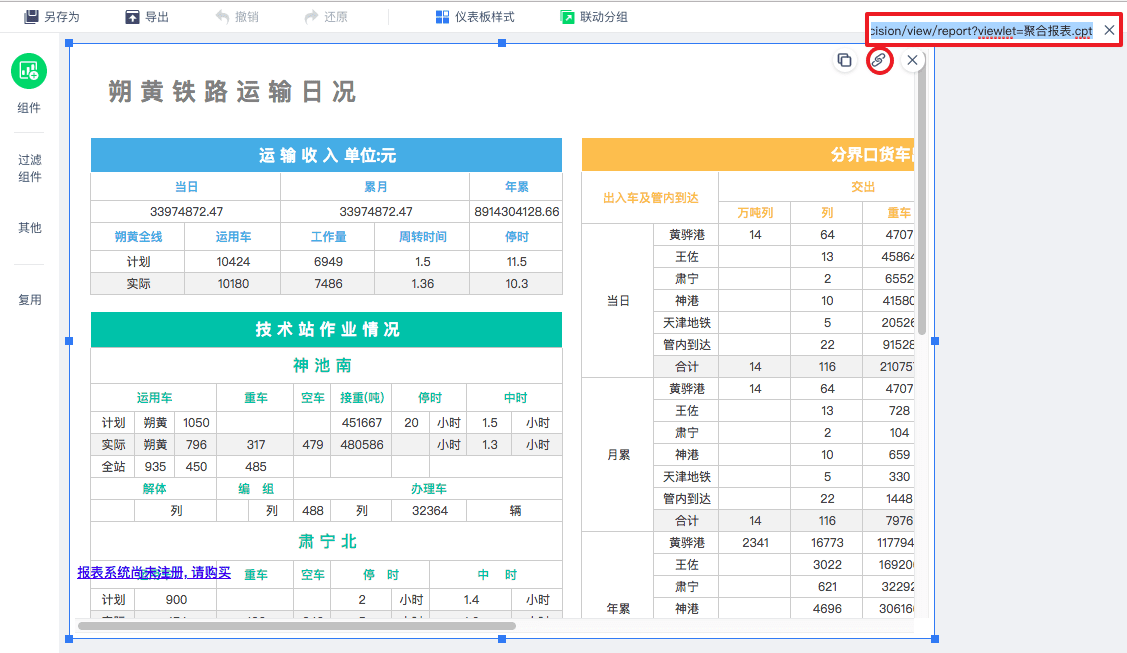Close the URL input popup
The width and height of the screenshot is (1127, 653).
pos(1109,31)
